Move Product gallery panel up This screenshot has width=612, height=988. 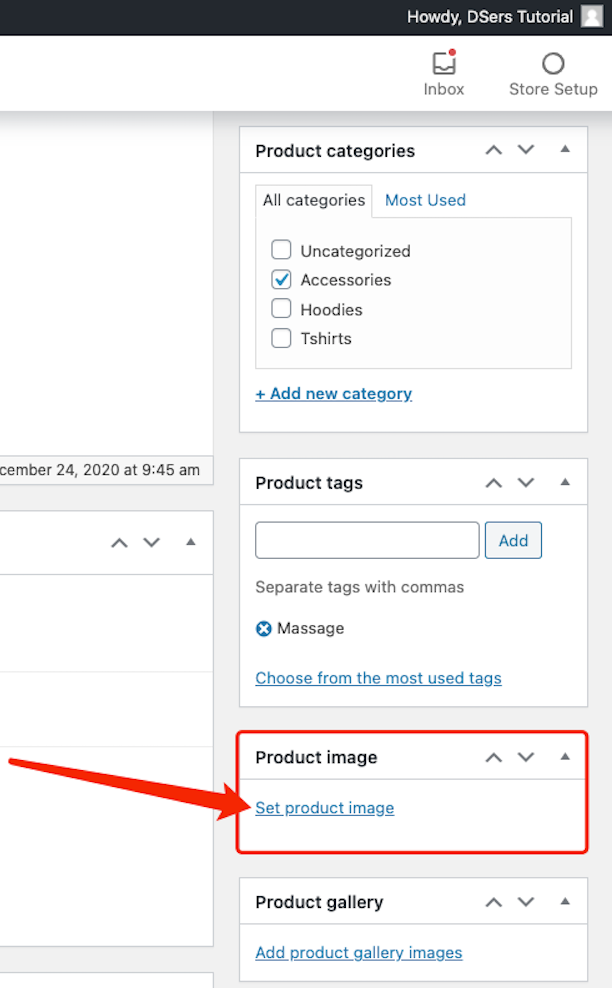tap(494, 902)
